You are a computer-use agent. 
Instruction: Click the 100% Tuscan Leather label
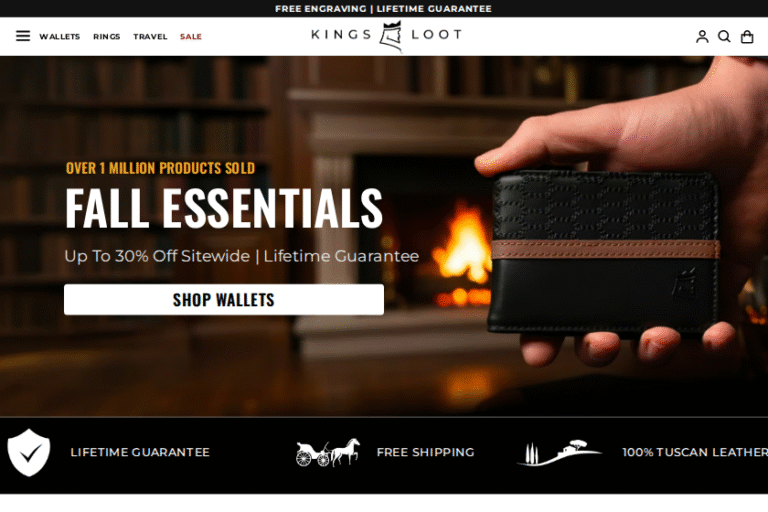point(695,452)
